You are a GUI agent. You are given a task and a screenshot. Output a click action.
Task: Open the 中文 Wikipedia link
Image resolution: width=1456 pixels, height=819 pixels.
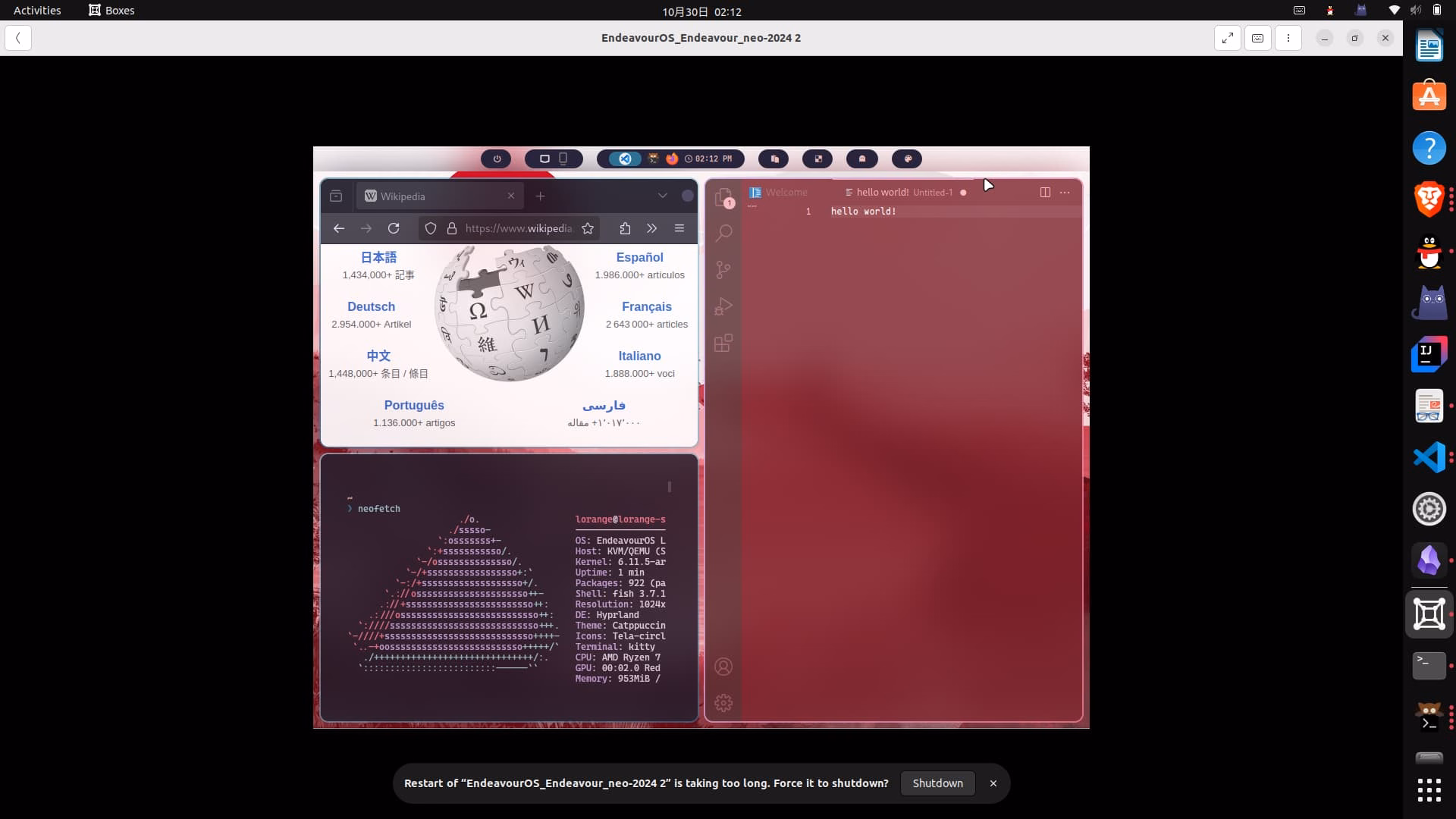pyautogui.click(x=378, y=356)
